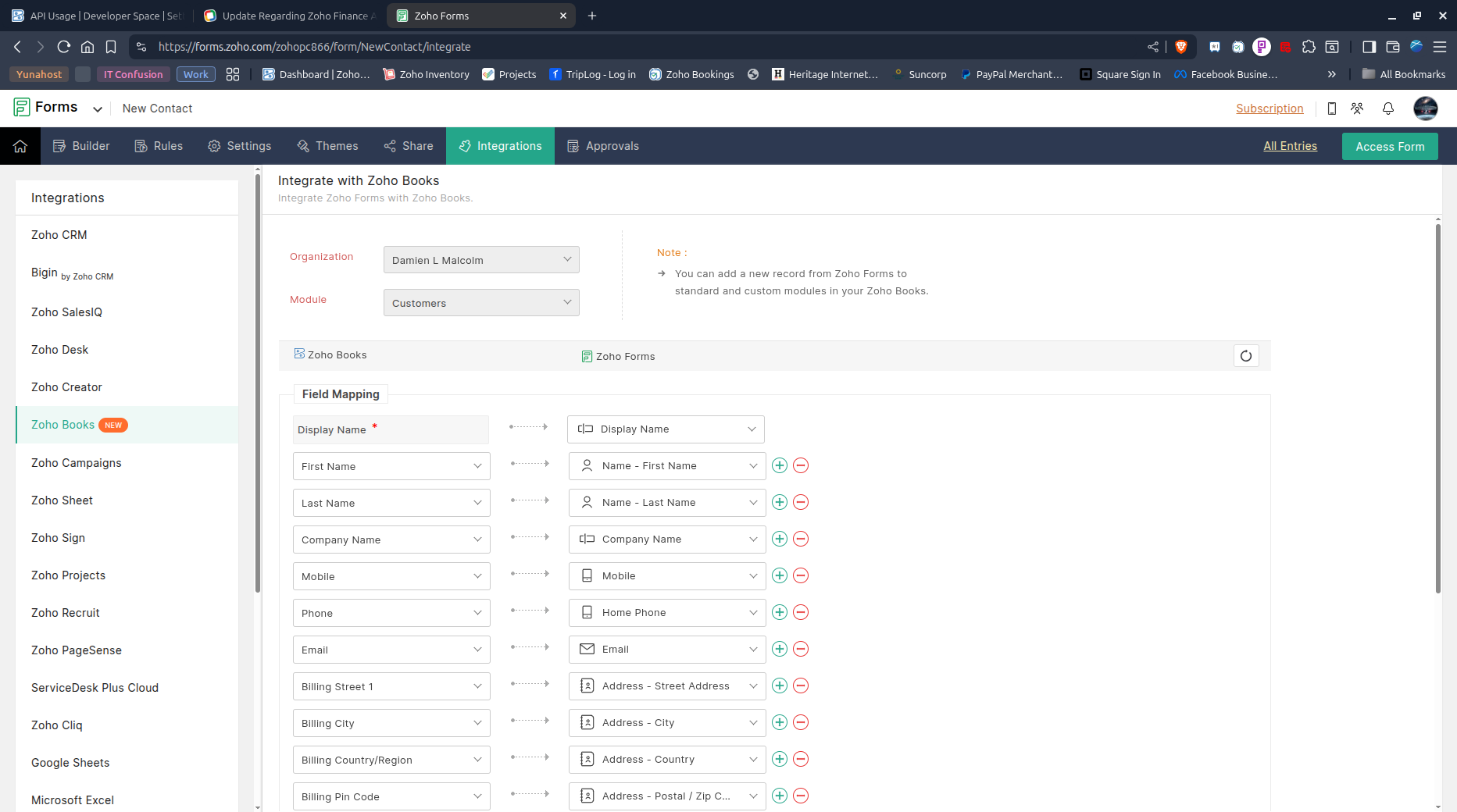The image size is (1457, 812).
Task: Open the All Entries link
Action: [1290, 146]
